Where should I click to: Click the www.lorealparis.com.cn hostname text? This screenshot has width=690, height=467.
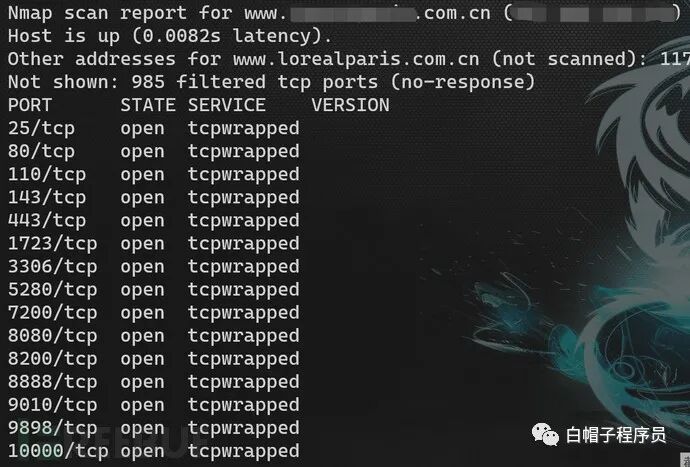[356, 59]
